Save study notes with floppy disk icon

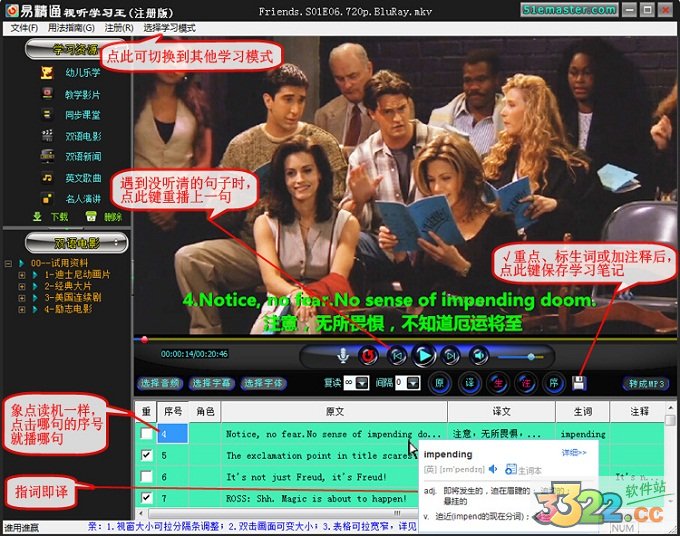(578, 383)
